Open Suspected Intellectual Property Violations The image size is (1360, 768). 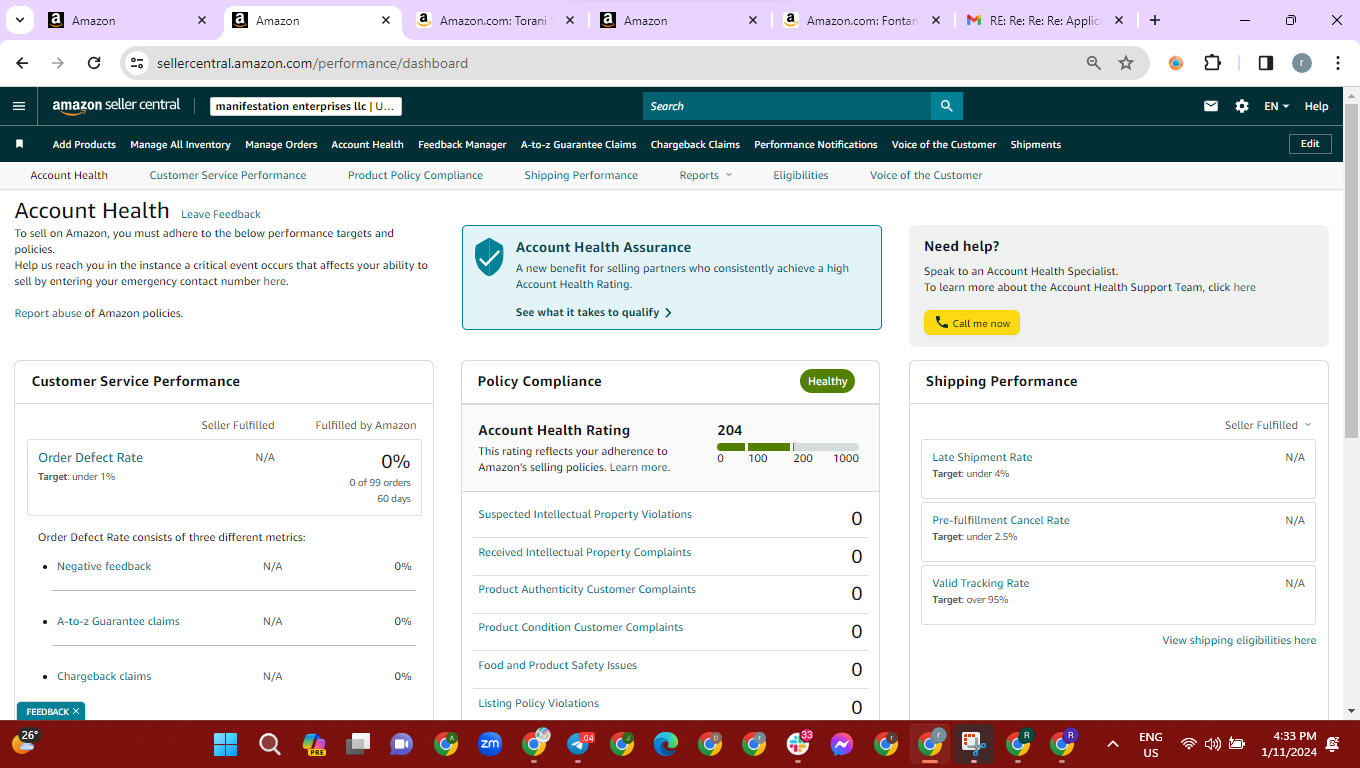coord(585,514)
